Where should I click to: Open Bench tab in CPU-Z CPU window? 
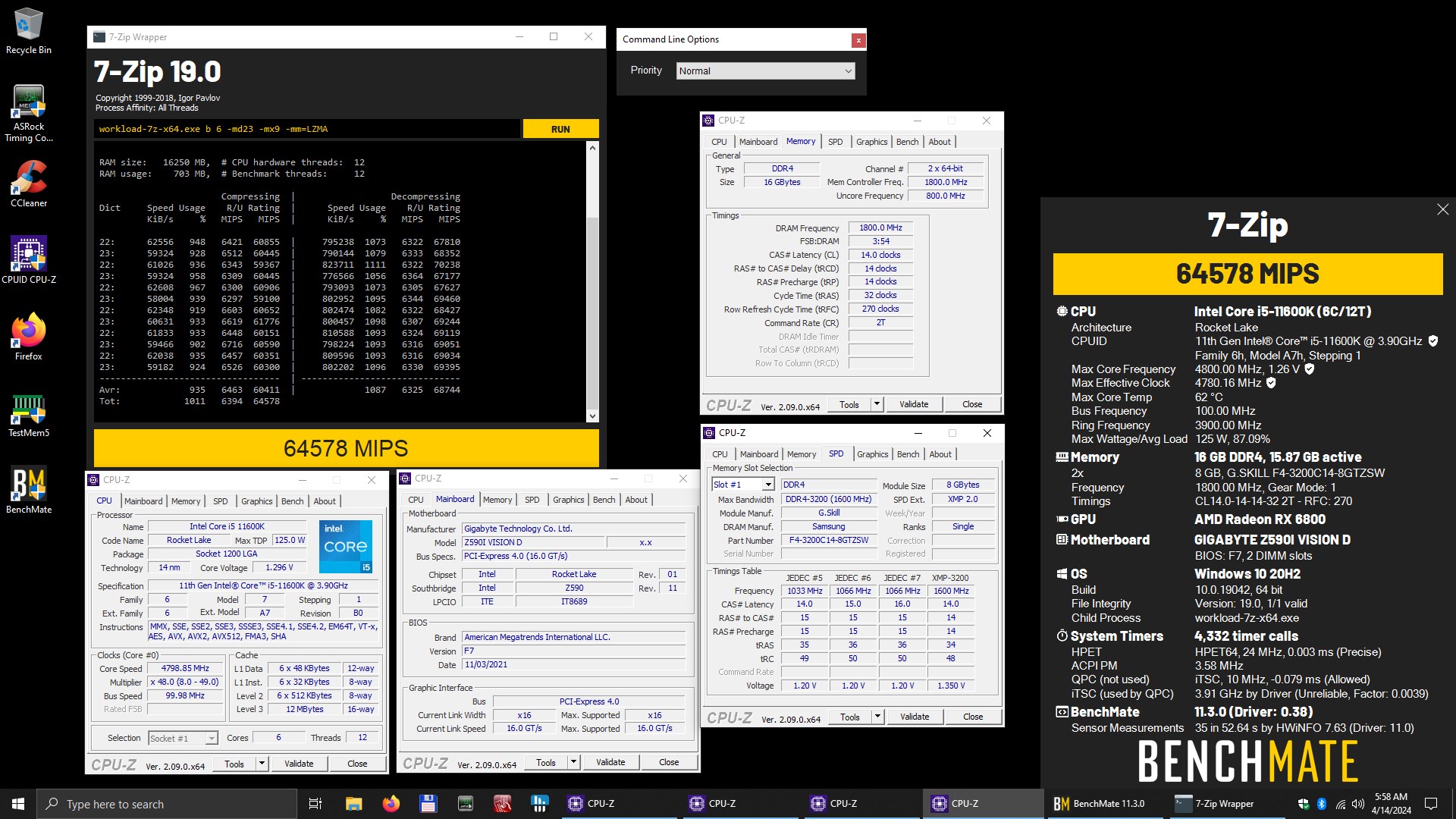click(292, 501)
